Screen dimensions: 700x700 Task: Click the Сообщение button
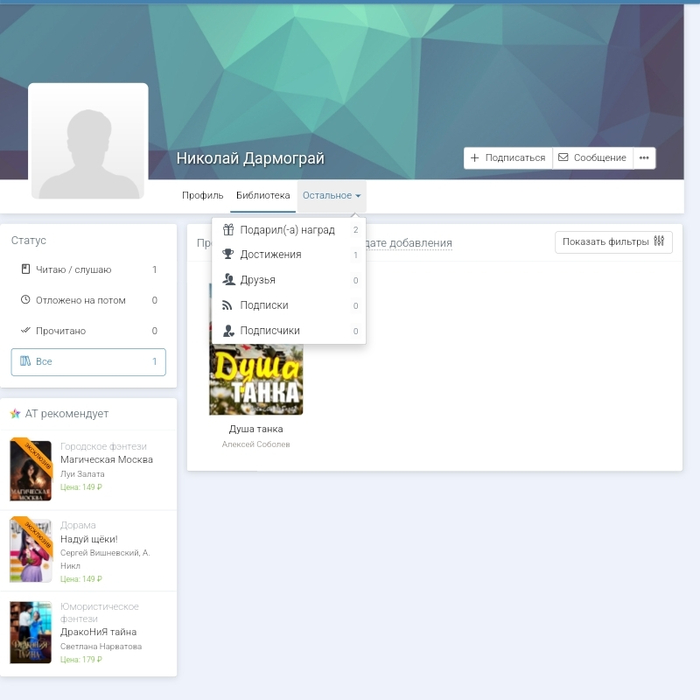[592, 158]
